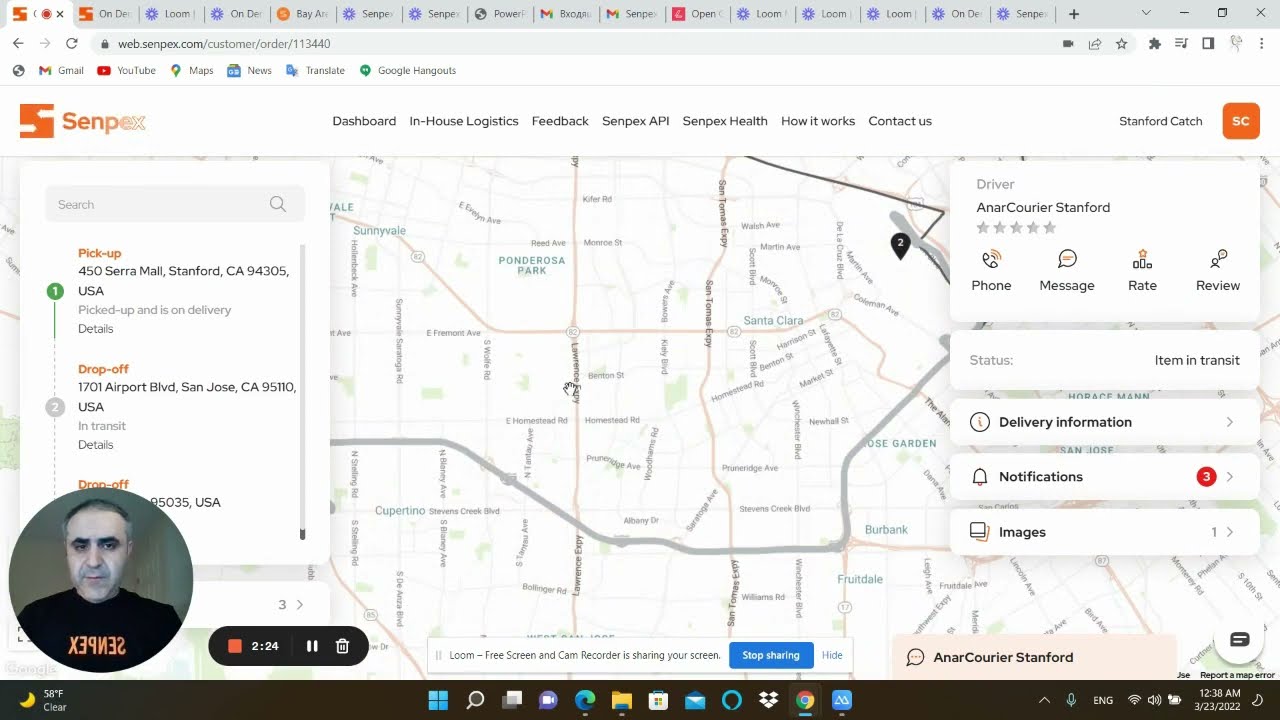Go back in Chrome
The height and width of the screenshot is (720, 1280).
(18, 44)
